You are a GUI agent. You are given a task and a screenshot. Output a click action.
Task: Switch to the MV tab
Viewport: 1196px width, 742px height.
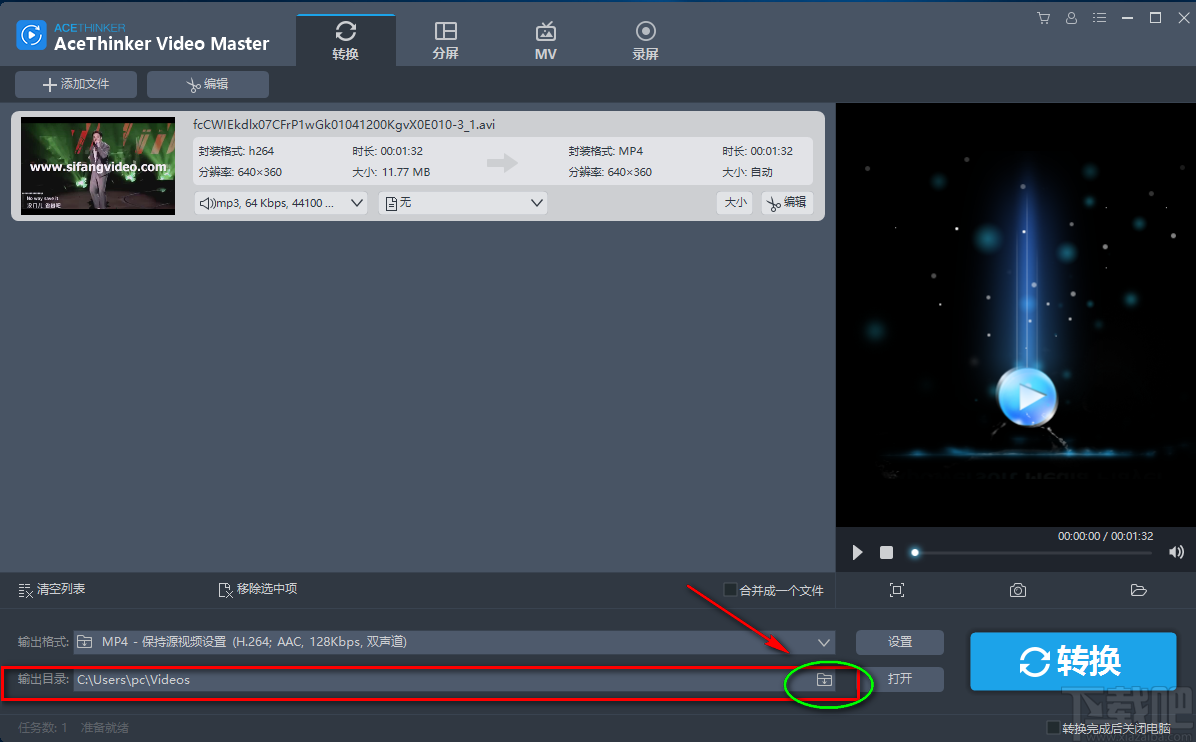[x=545, y=39]
